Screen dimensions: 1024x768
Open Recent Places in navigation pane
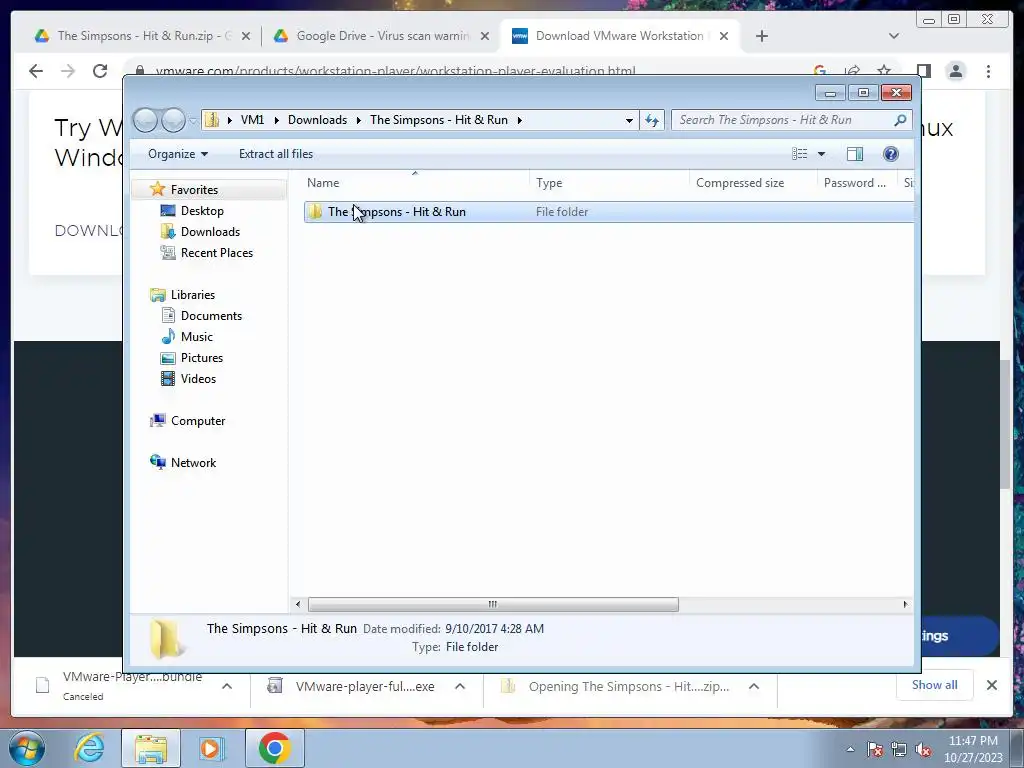click(216, 253)
